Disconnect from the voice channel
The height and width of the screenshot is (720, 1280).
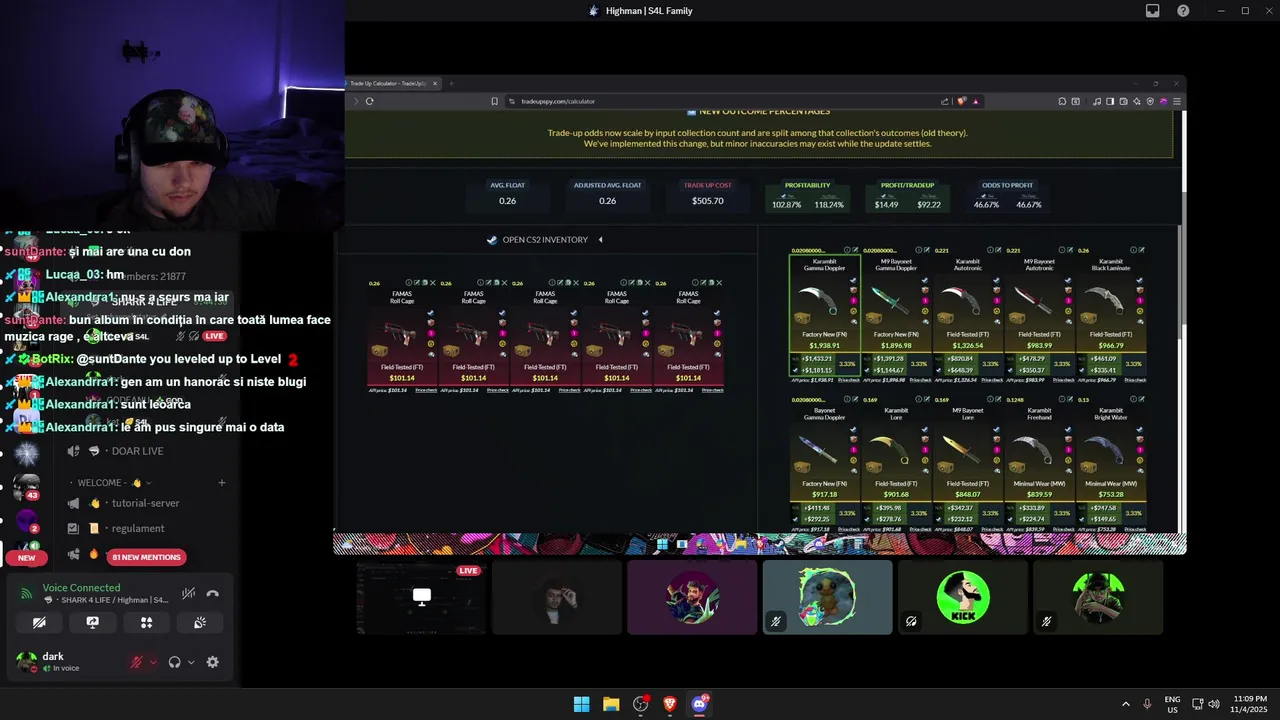[212, 593]
